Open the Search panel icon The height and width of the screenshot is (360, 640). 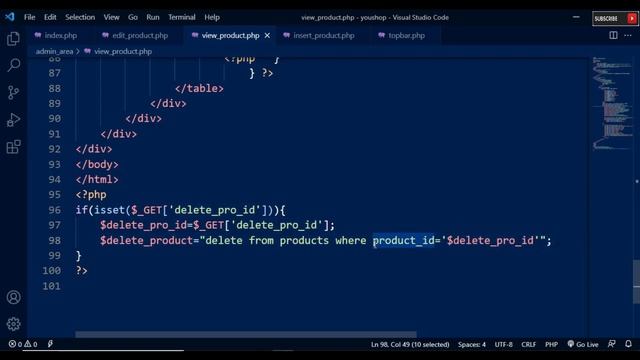(13, 65)
